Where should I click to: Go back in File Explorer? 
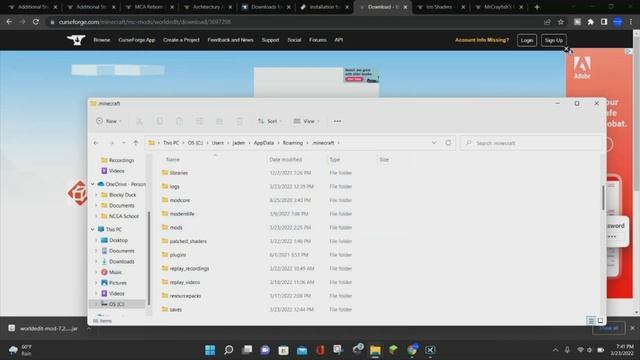tap(96, 143)
